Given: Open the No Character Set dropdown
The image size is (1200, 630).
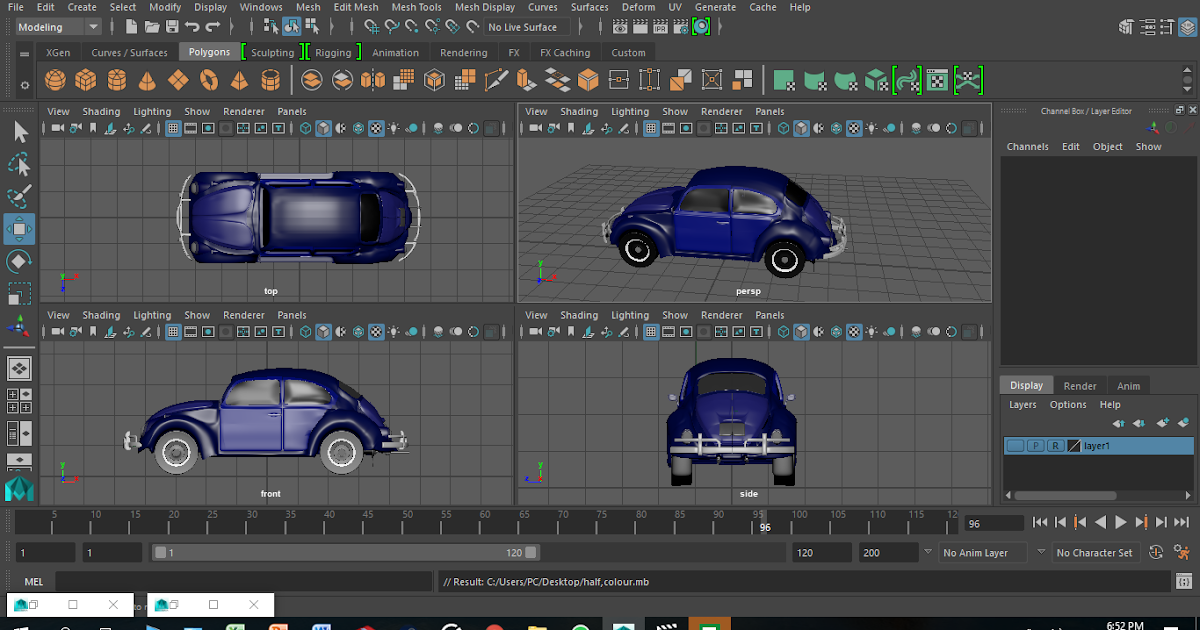Looking at the screenshot, I should pos(1096,552).
